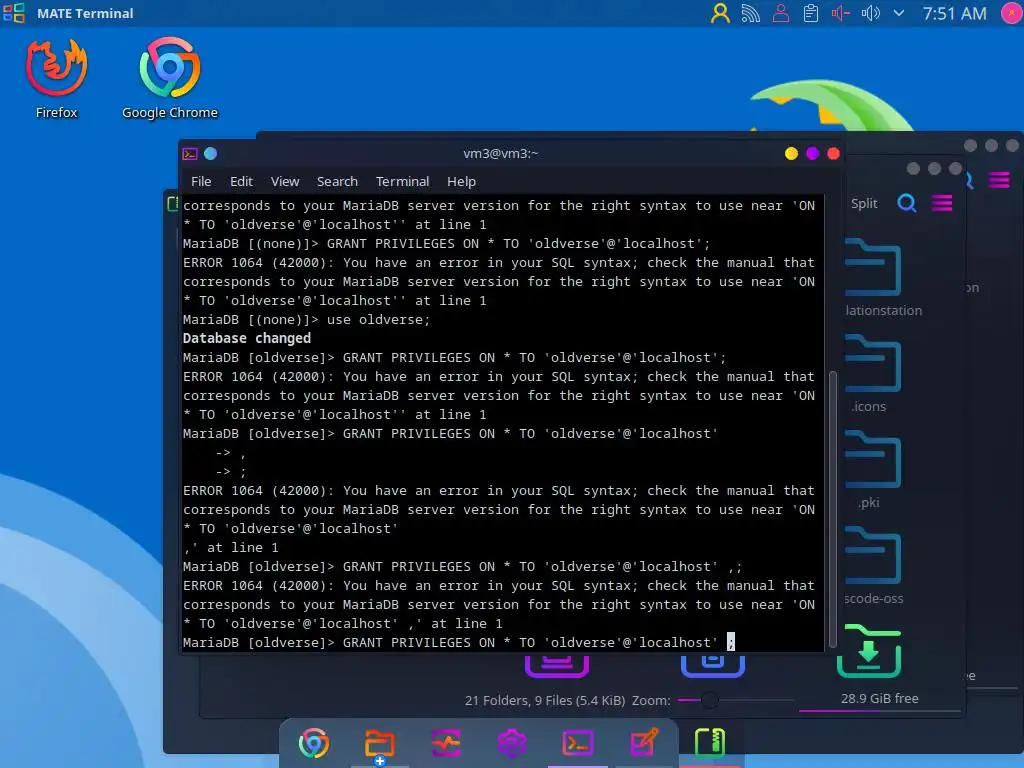Launch Chrome from the dock

point(313,743)
